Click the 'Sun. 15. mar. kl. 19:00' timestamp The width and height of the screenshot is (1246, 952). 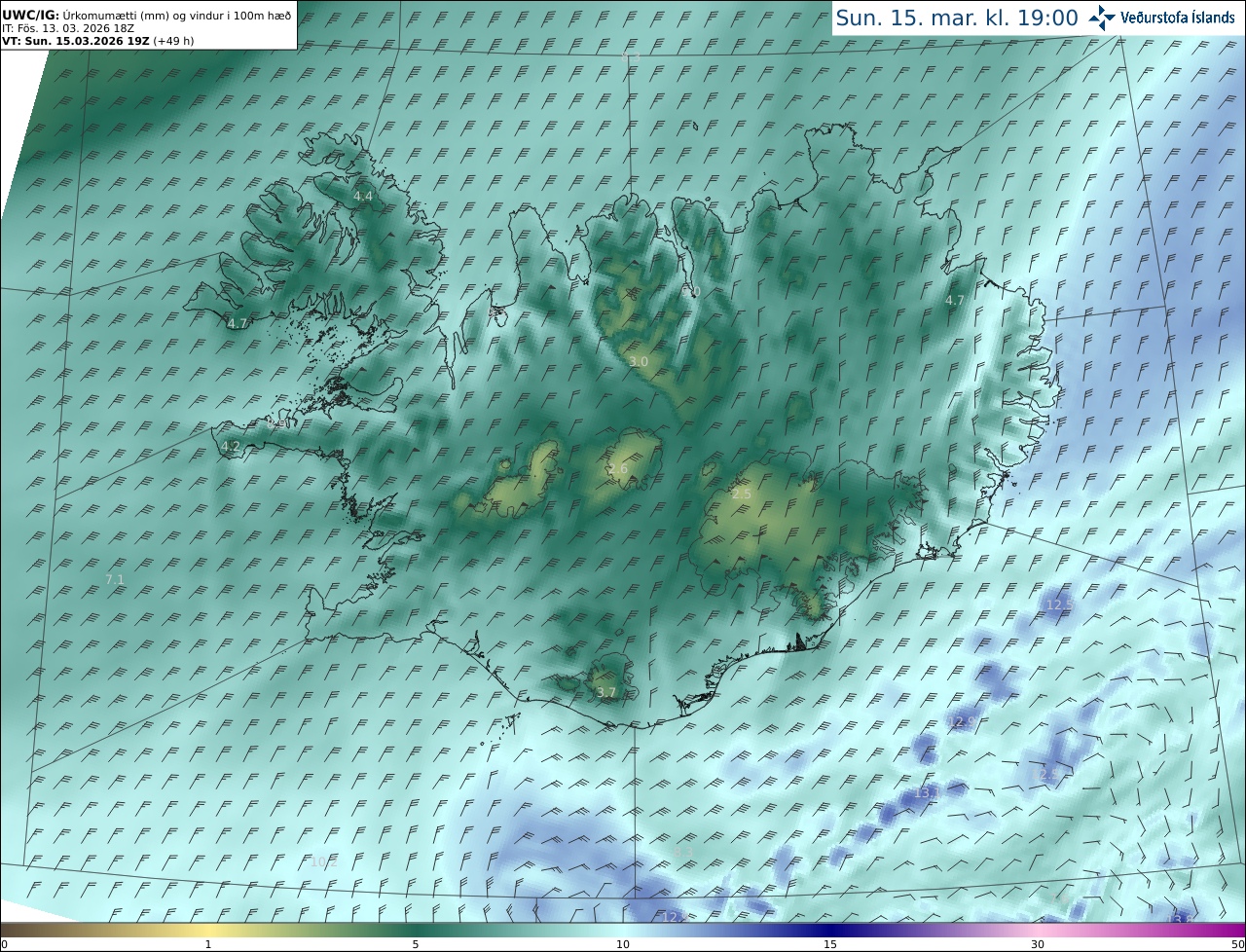957,18
